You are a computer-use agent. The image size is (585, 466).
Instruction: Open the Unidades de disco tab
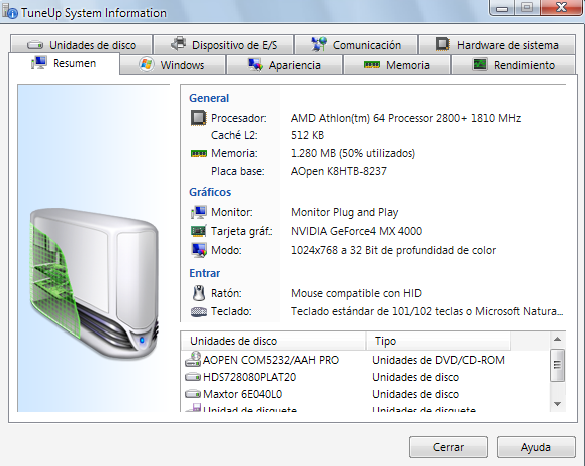point(81,45)
